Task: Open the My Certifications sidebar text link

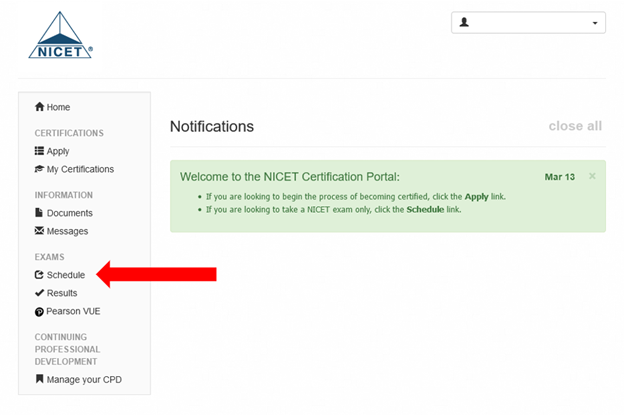Action: click(80, 169)
